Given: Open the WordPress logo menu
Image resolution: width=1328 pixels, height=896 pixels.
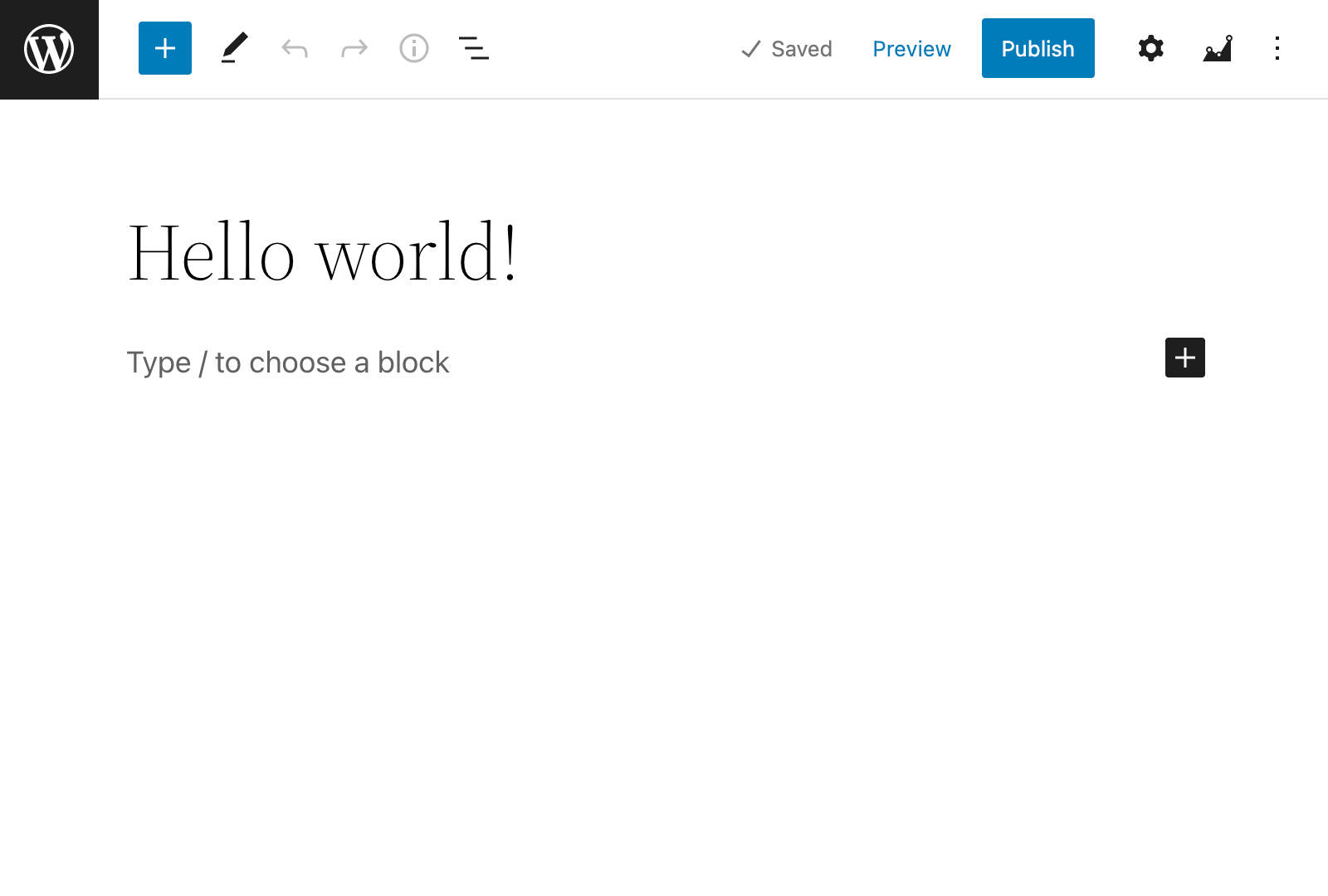Looking at the screenshot, I should (x=49, y=49).
